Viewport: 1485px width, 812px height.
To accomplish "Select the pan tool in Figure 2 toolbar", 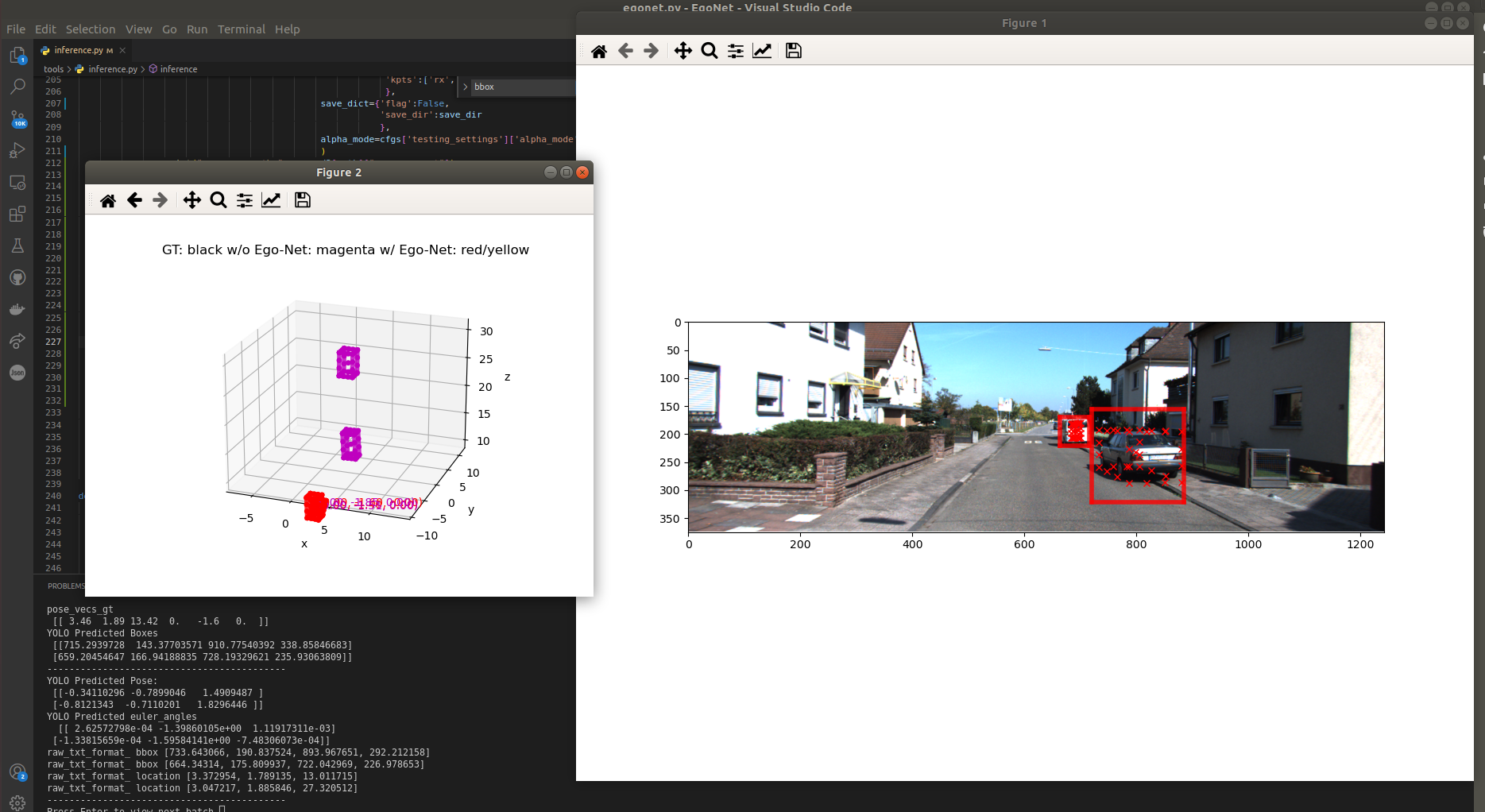I will tap(191, 199).
